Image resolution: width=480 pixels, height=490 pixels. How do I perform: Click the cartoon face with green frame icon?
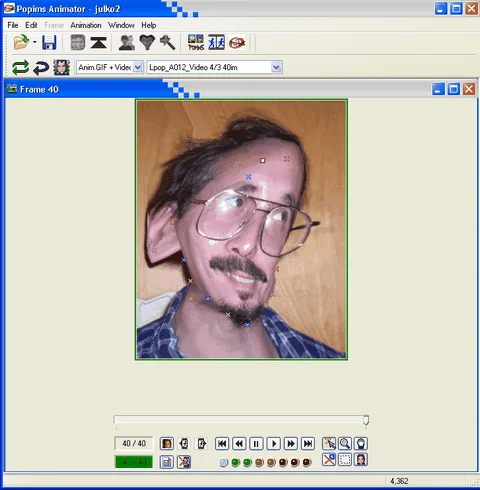(x=62, y=68)
